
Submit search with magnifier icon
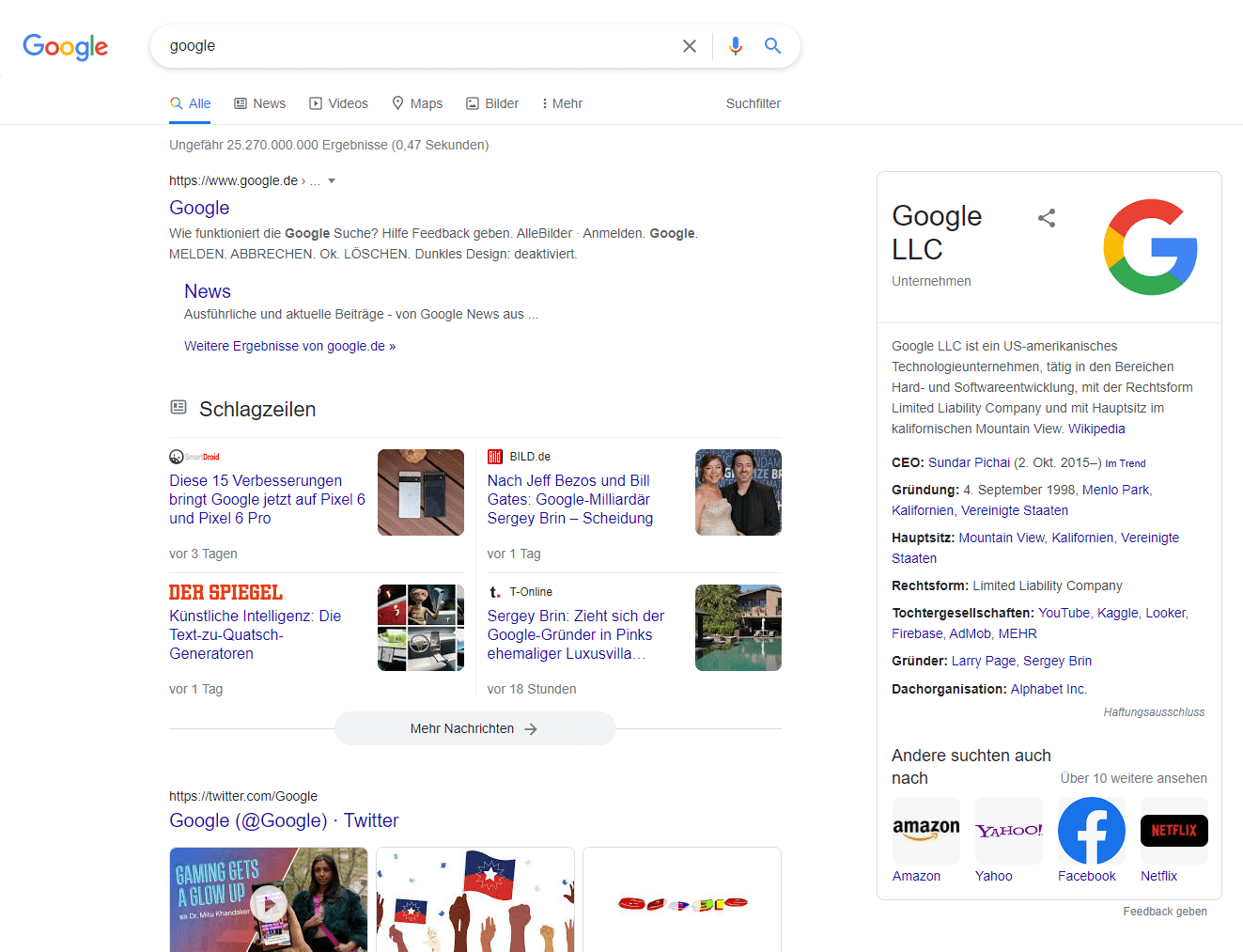[772, 46]
